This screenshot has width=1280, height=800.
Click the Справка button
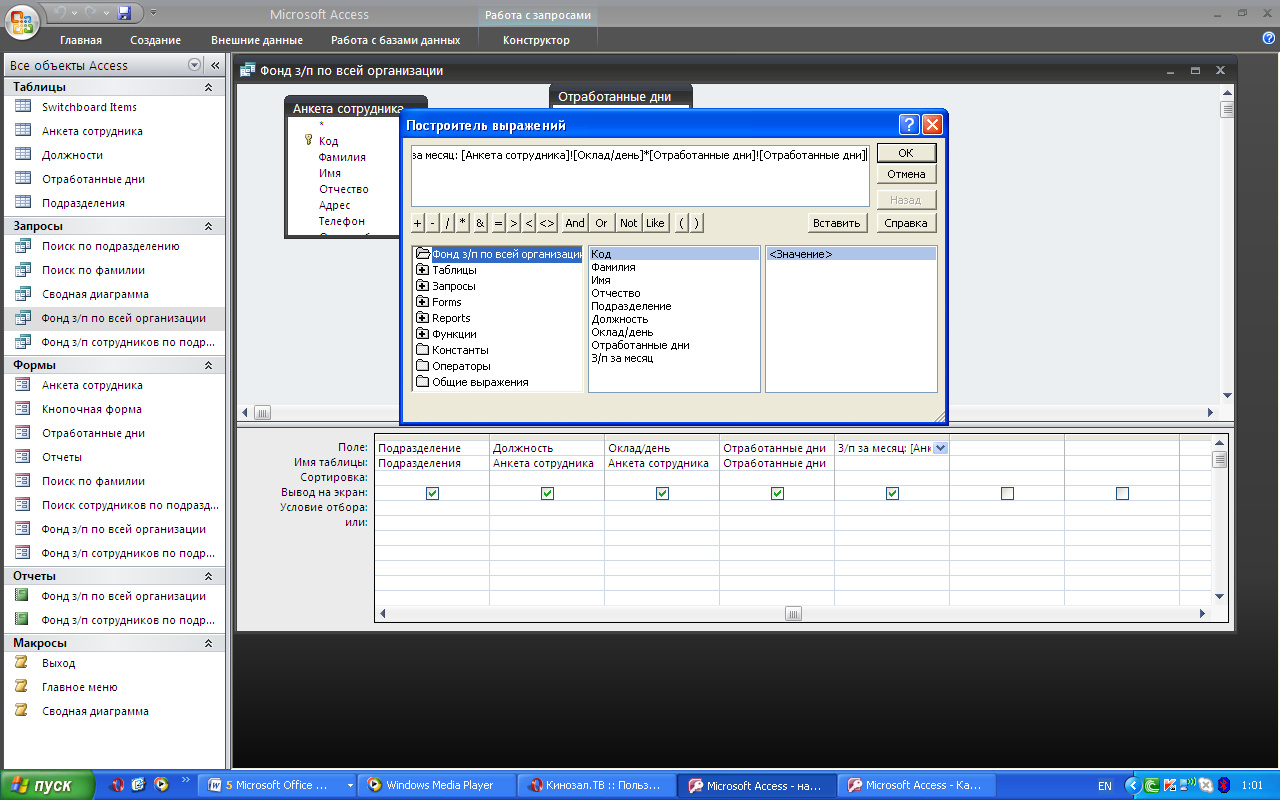tap(906, 223)
